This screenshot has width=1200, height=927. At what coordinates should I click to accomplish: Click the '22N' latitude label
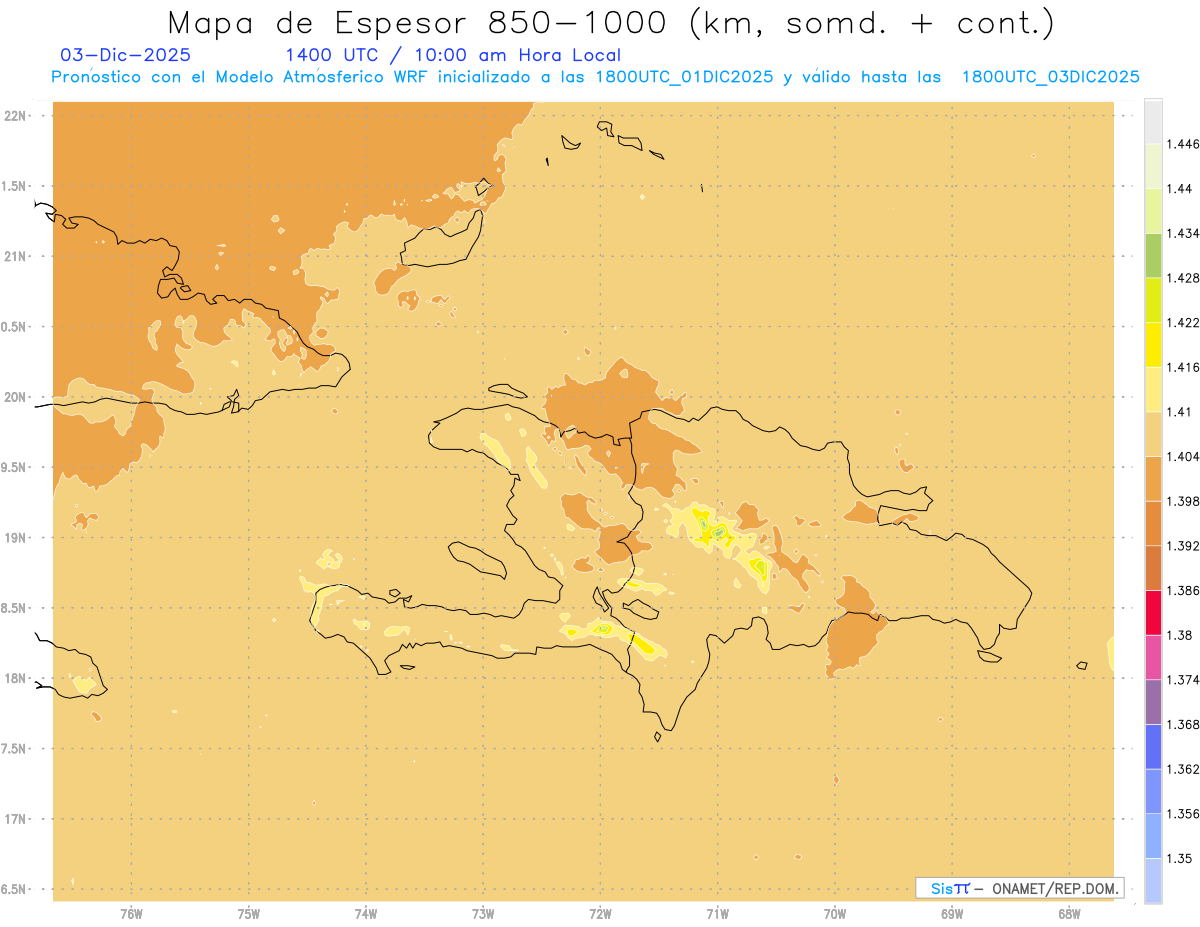click(16, 116)
